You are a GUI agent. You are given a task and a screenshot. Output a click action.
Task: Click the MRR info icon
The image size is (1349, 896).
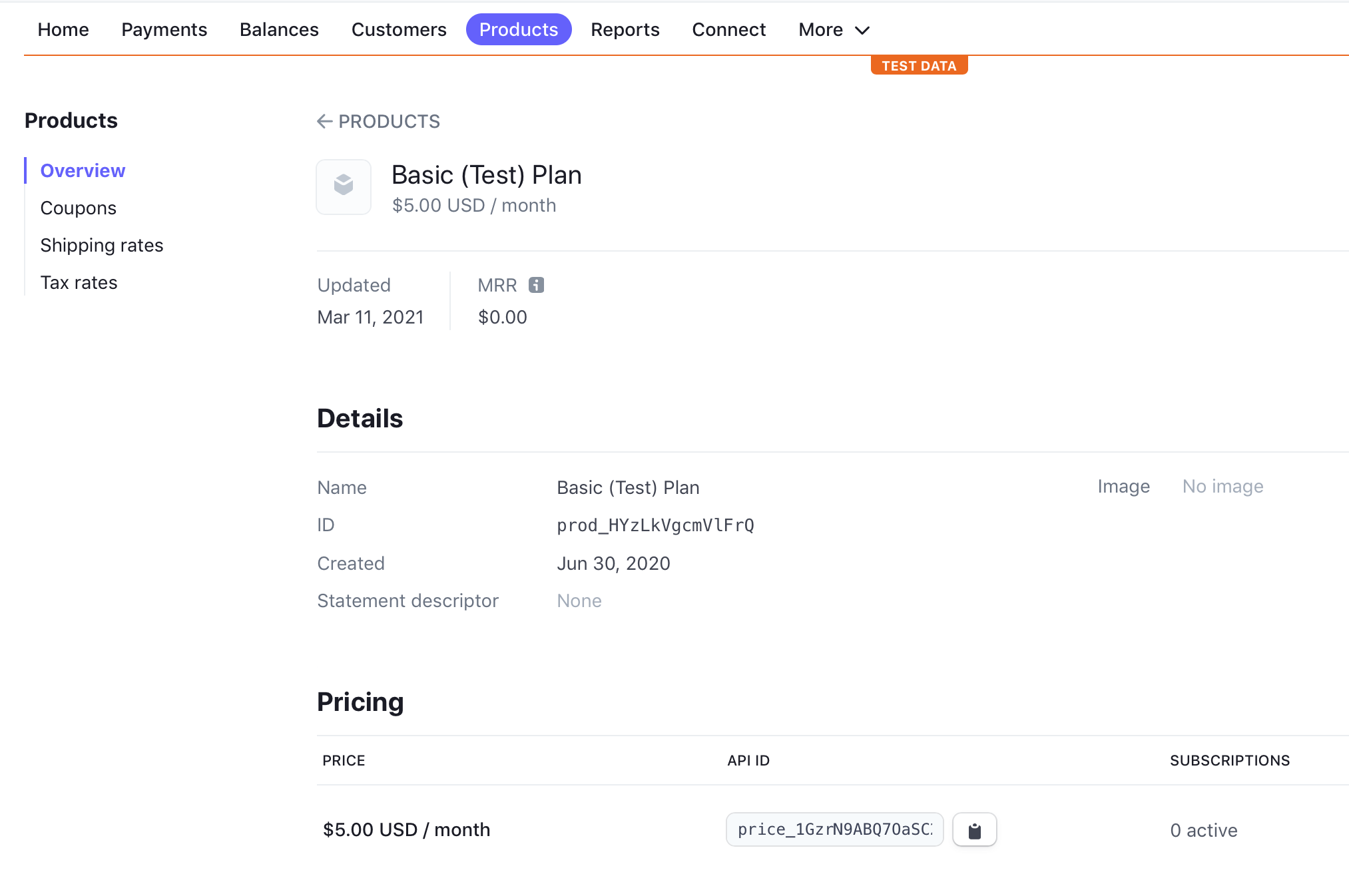[536, 285]
